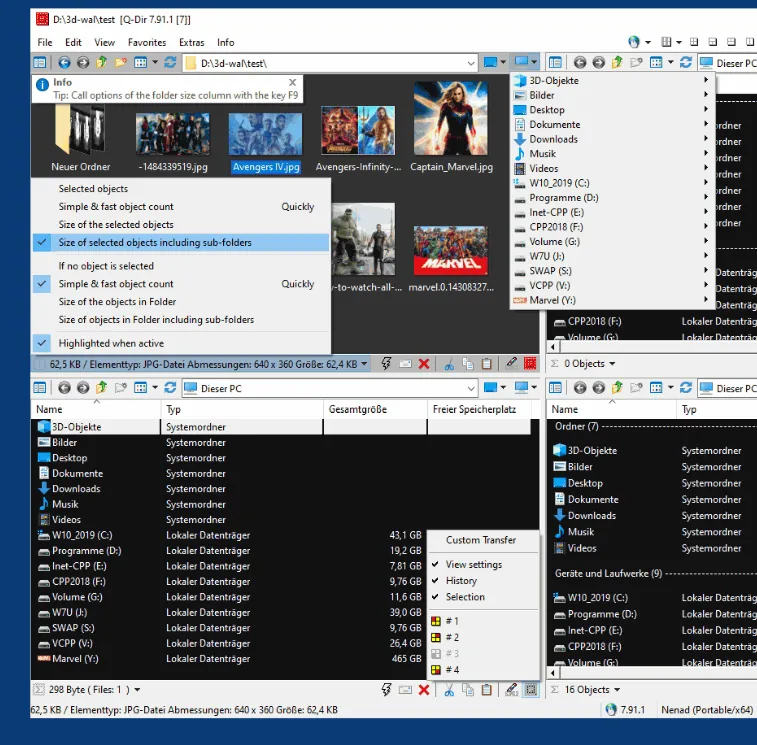Close the Info tip popup
The image size is (757, 745).
coord(292,82)
